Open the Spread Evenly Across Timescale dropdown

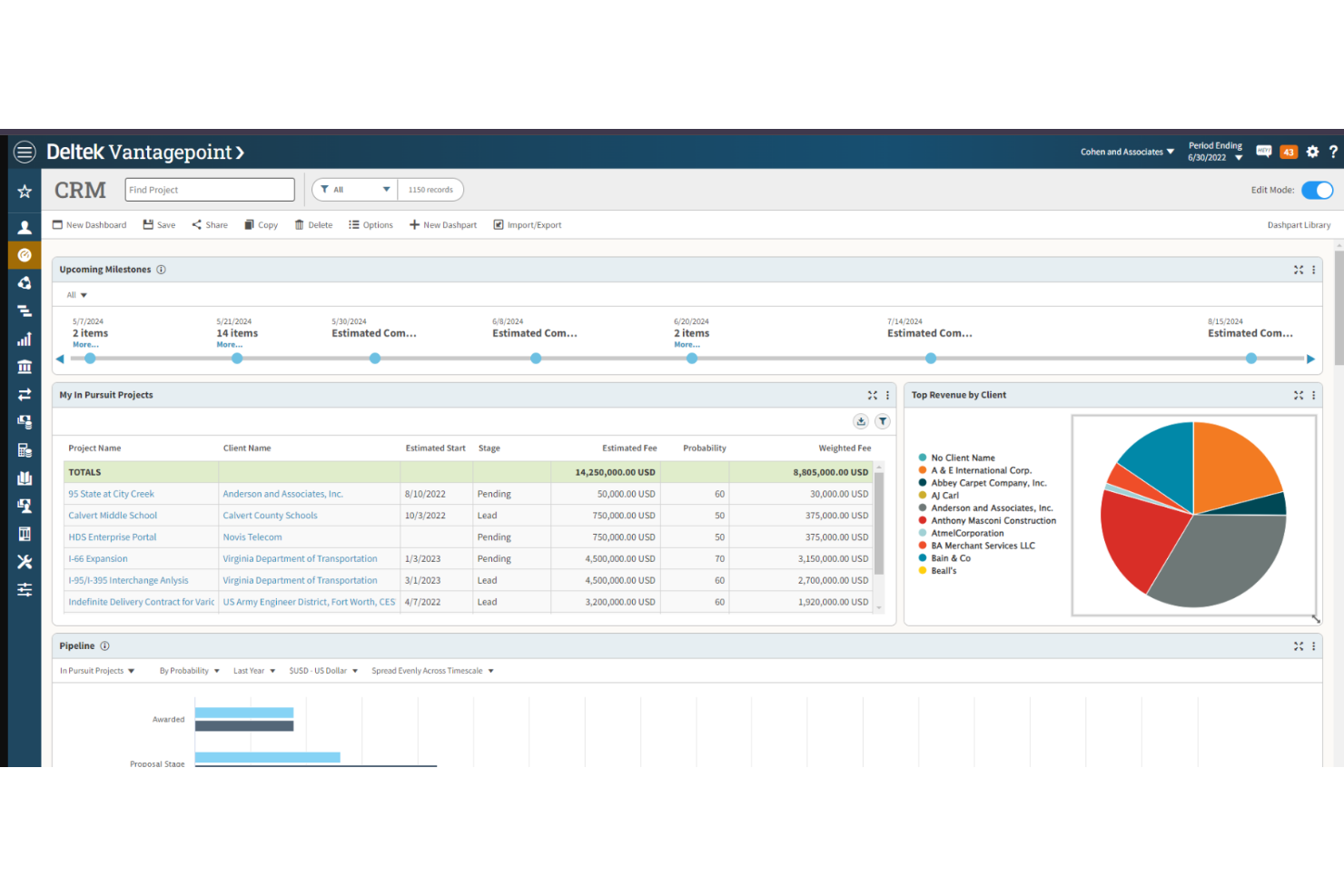[x=432, y=671]
